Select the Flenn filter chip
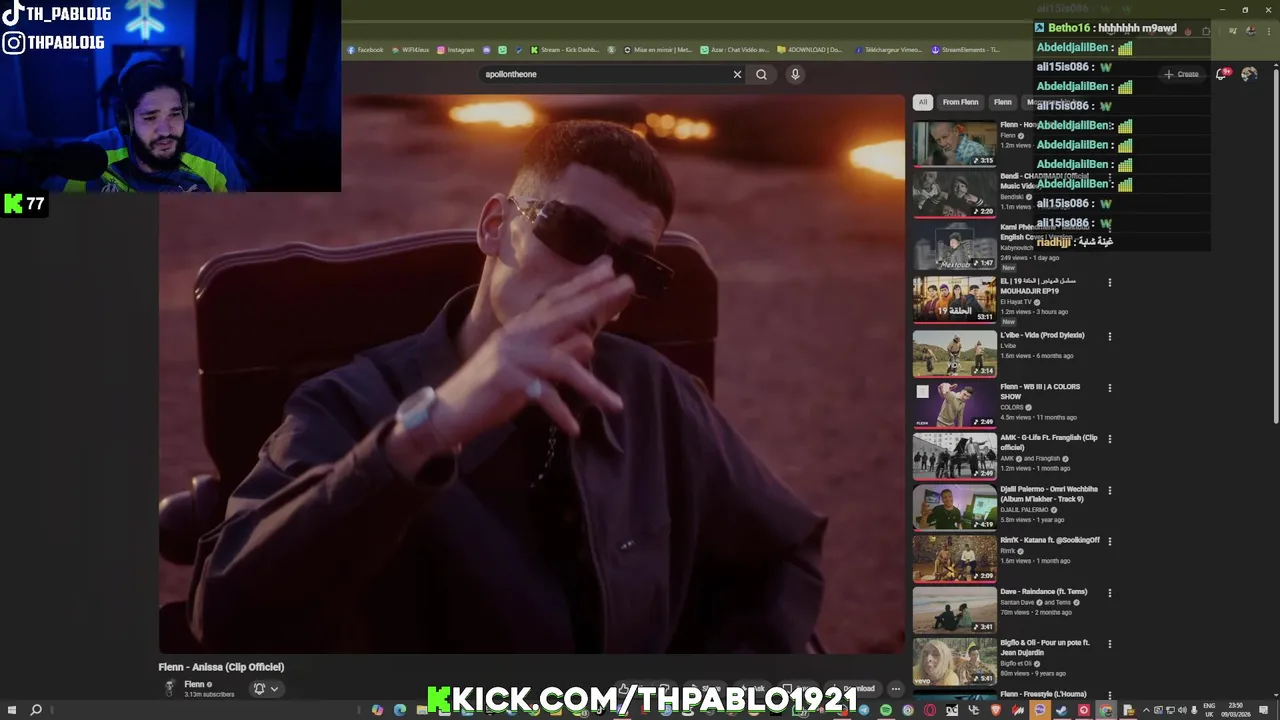Viewport: 1280px width, 720px height. pos(1002,102)
